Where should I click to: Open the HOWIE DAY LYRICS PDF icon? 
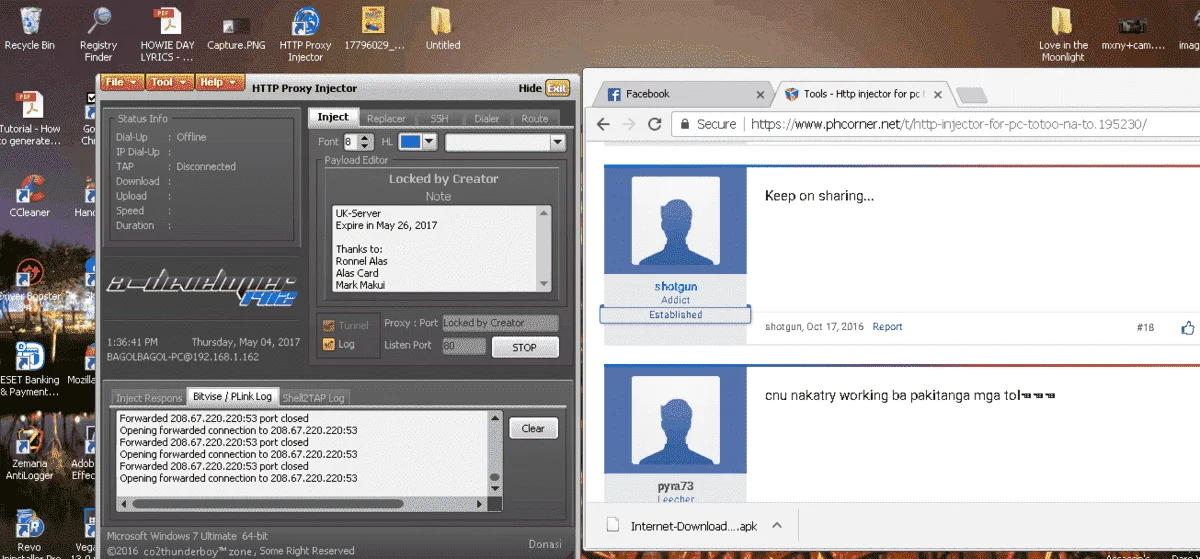click(167, 34)
